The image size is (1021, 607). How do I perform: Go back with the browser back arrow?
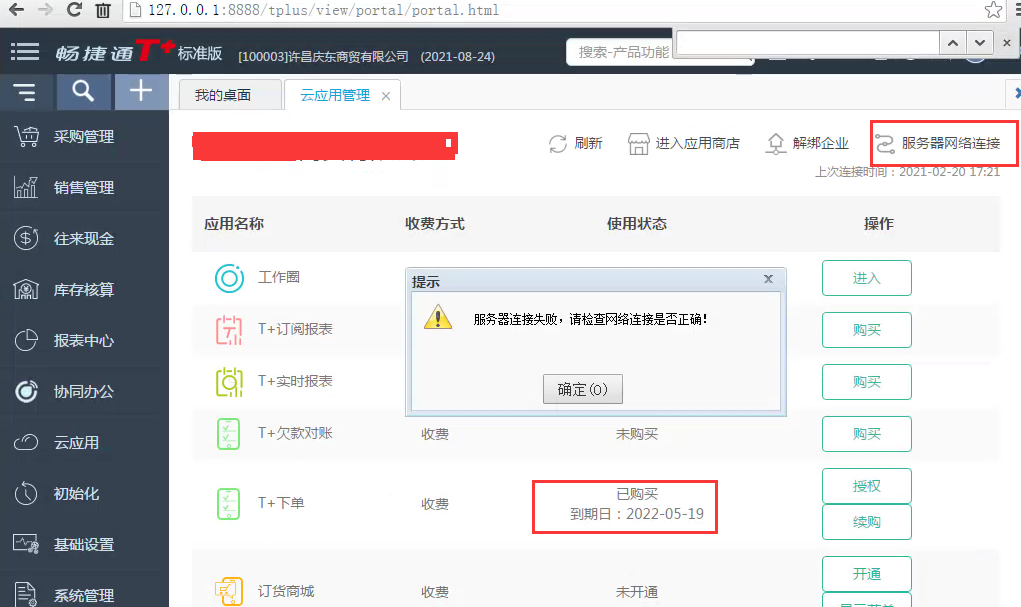(16, 10)
